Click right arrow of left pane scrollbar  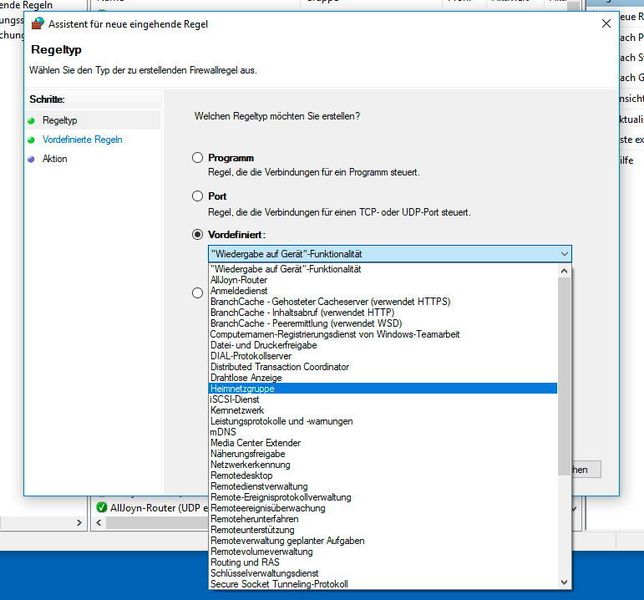click(79, 523)
